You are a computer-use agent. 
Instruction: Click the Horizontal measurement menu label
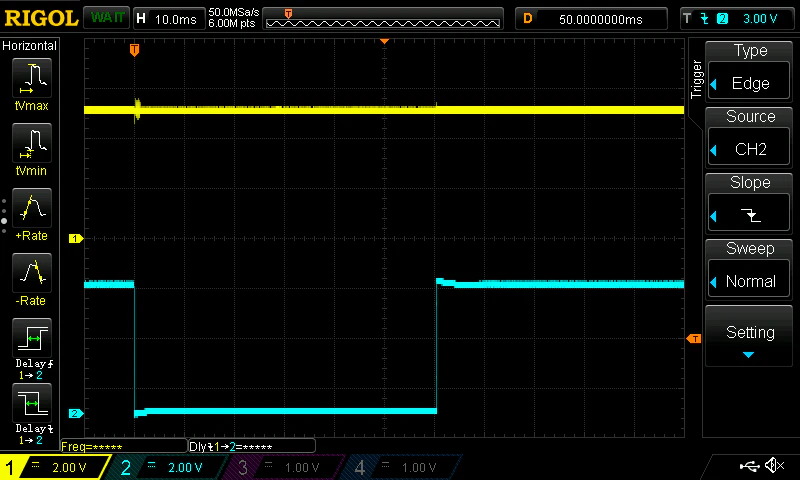[x=30, y=46]
